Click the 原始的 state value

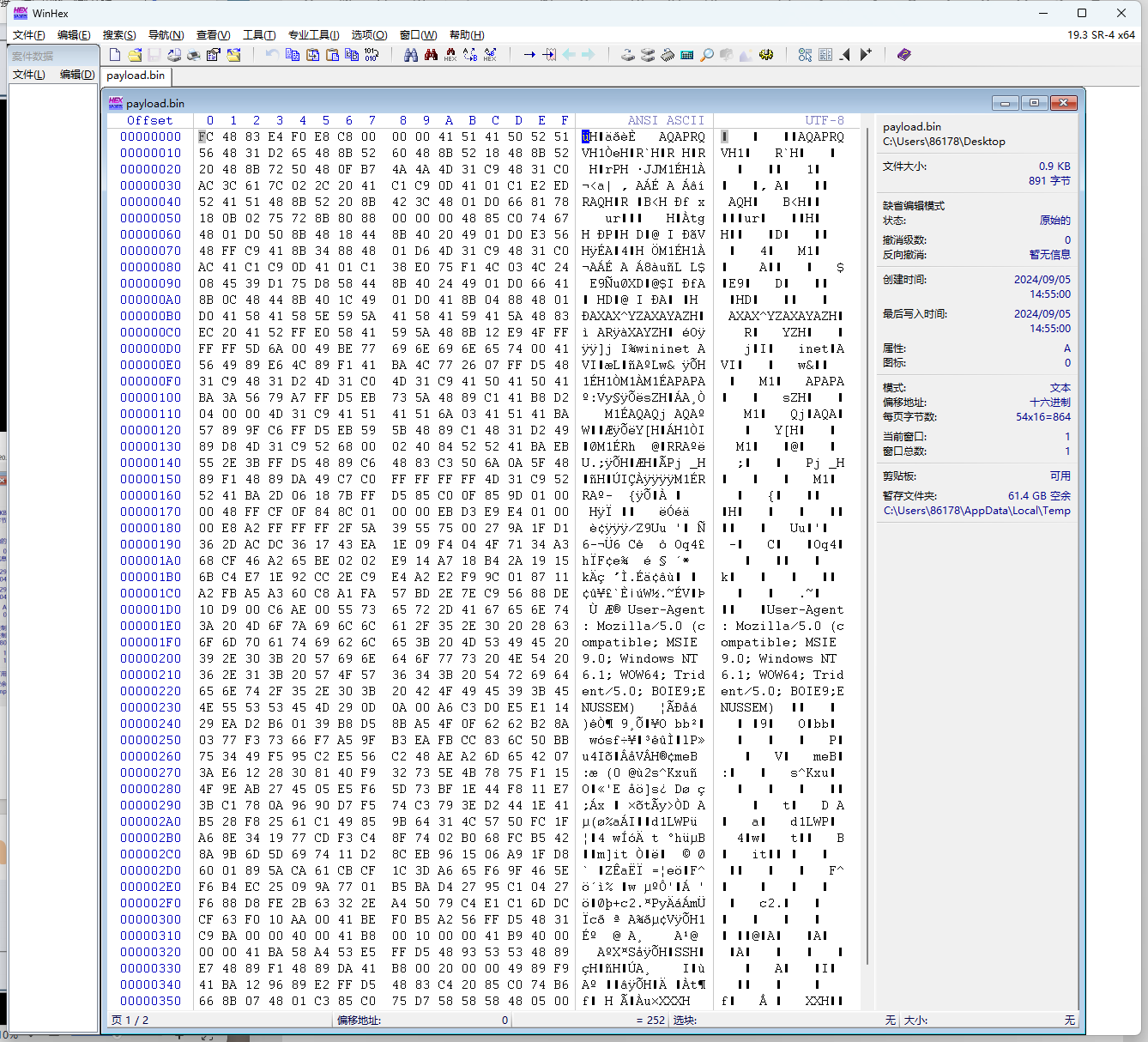(1055, 221)
